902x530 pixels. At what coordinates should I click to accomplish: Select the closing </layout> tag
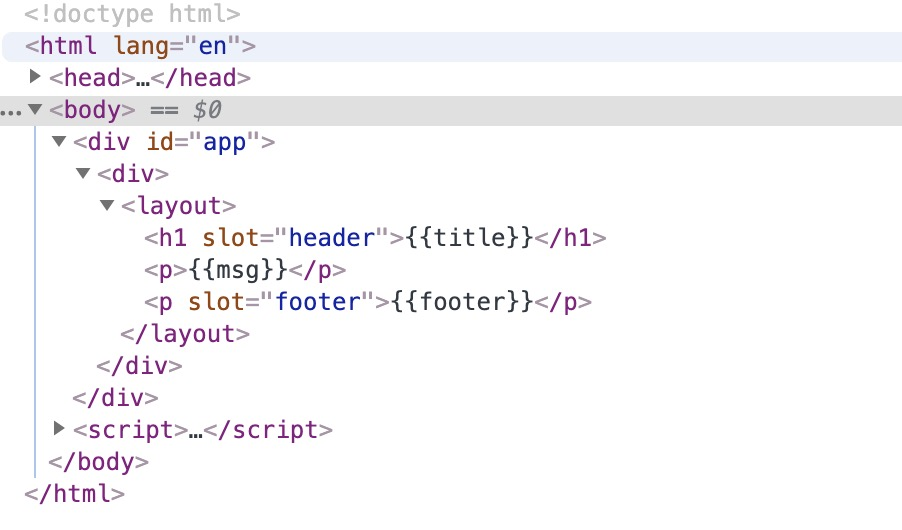point(185,334)
